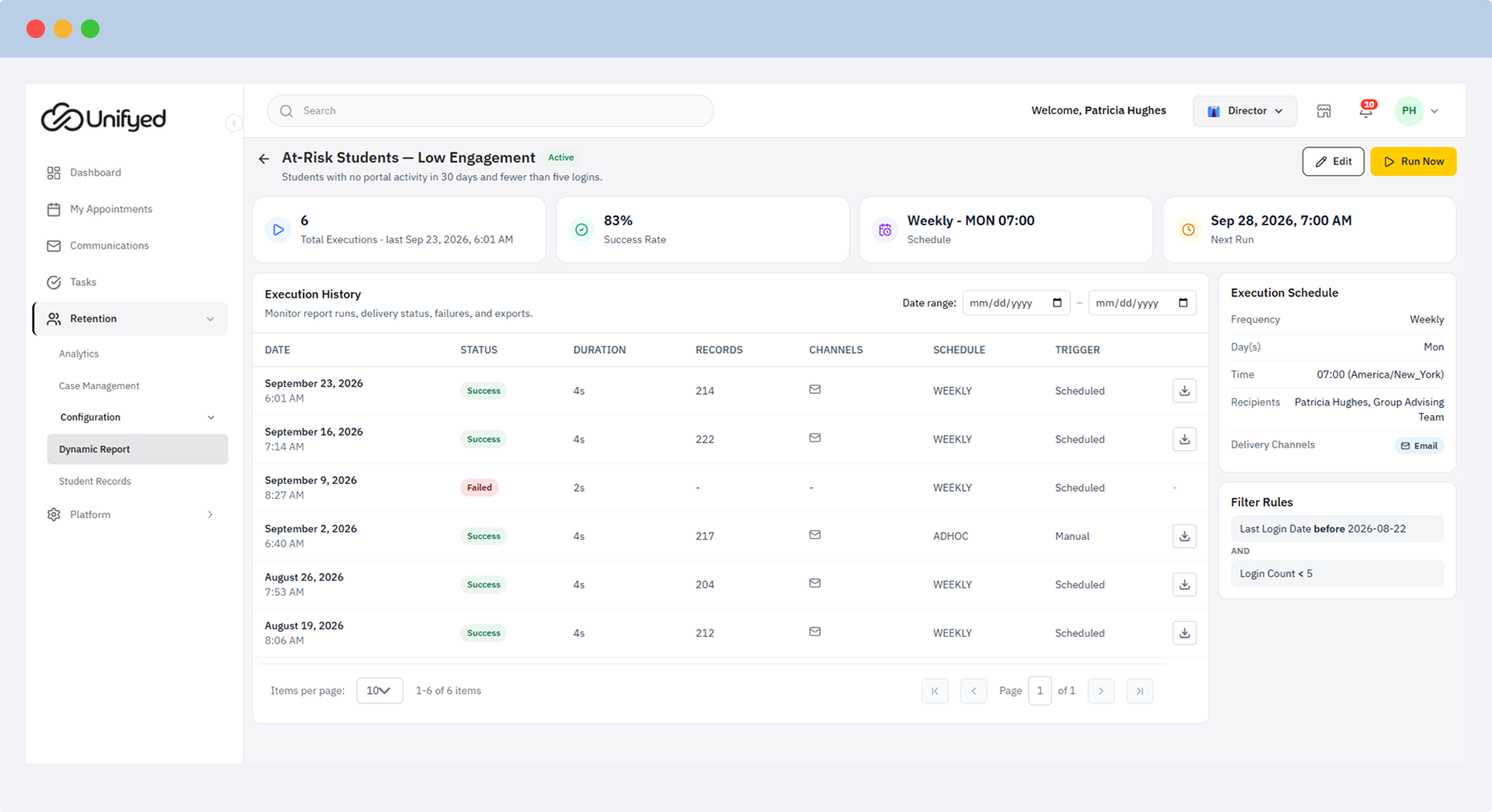1492x812 pixels.
Task: Click the Edit button
Action: [1333, 162]
